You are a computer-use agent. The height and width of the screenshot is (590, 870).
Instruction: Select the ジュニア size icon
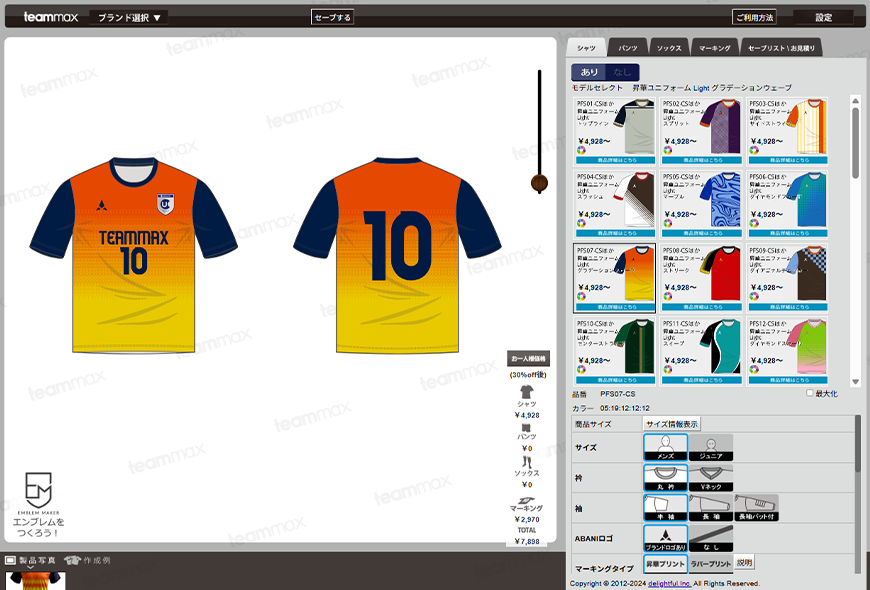point(711,447)
